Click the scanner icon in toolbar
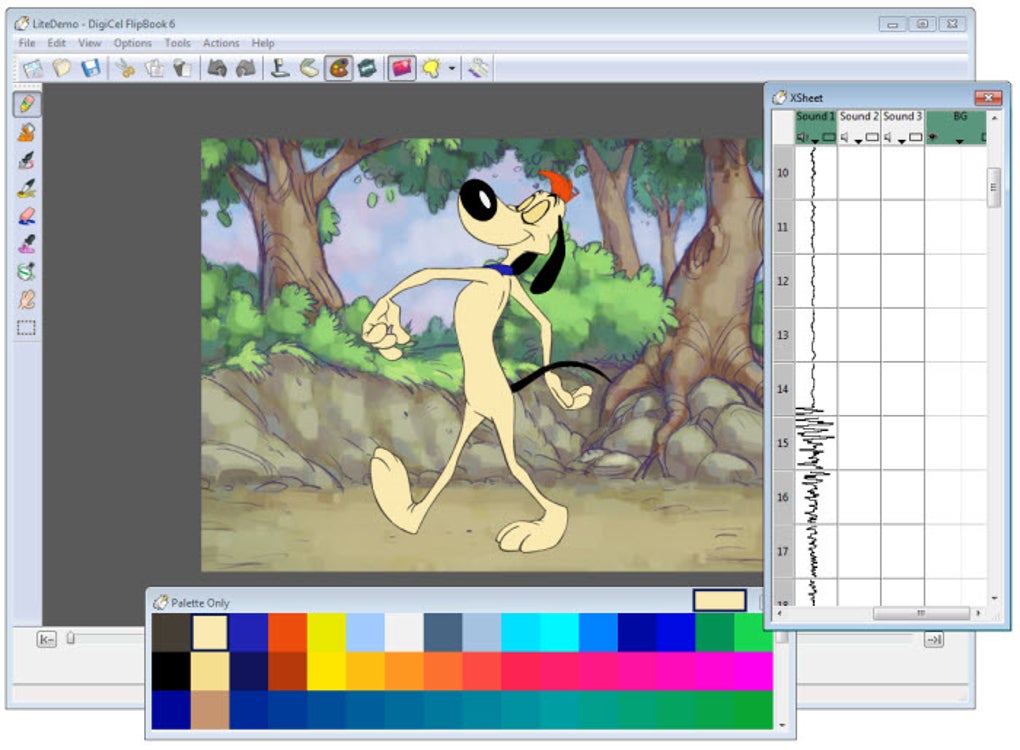This screenshot has width=1020, height=750. (x=310, y=68)
